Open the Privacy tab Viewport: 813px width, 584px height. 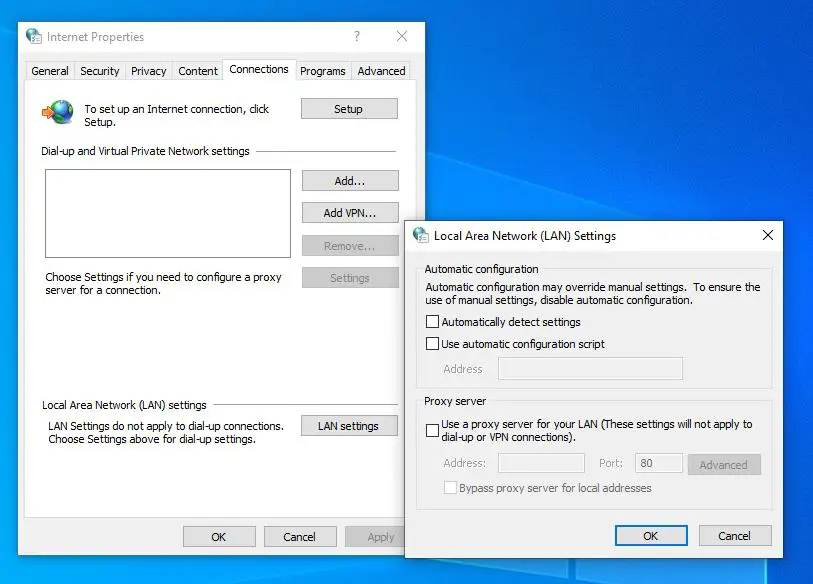(x=148, y=71)
